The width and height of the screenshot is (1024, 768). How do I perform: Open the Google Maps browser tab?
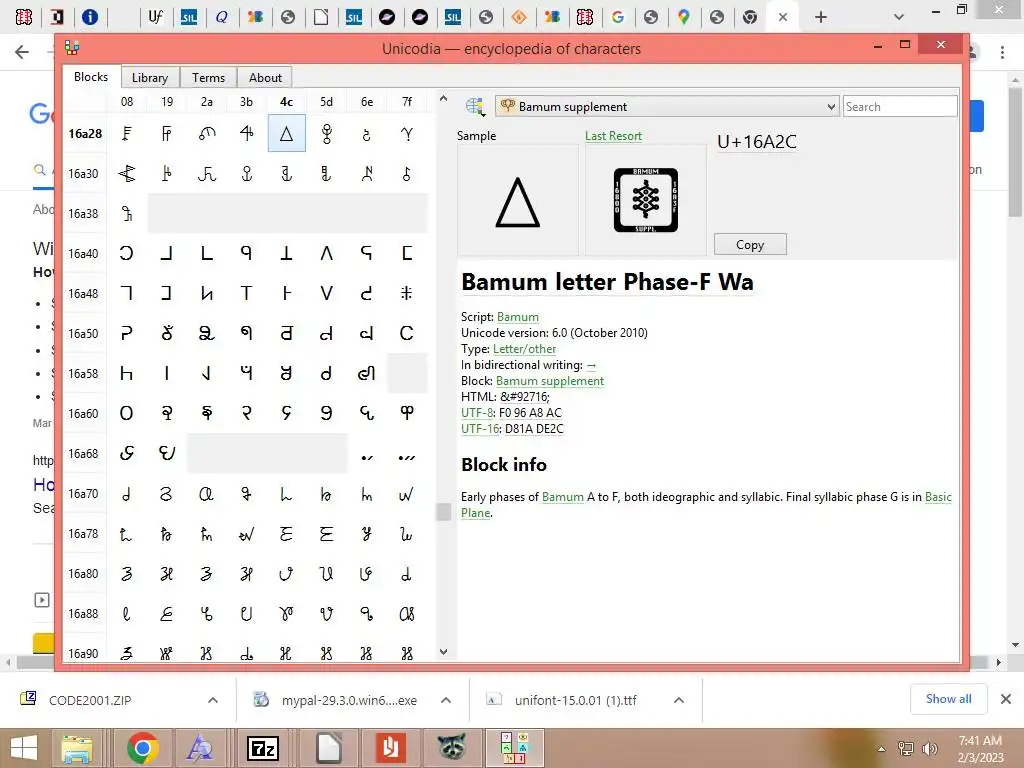(x=683, y=17)
